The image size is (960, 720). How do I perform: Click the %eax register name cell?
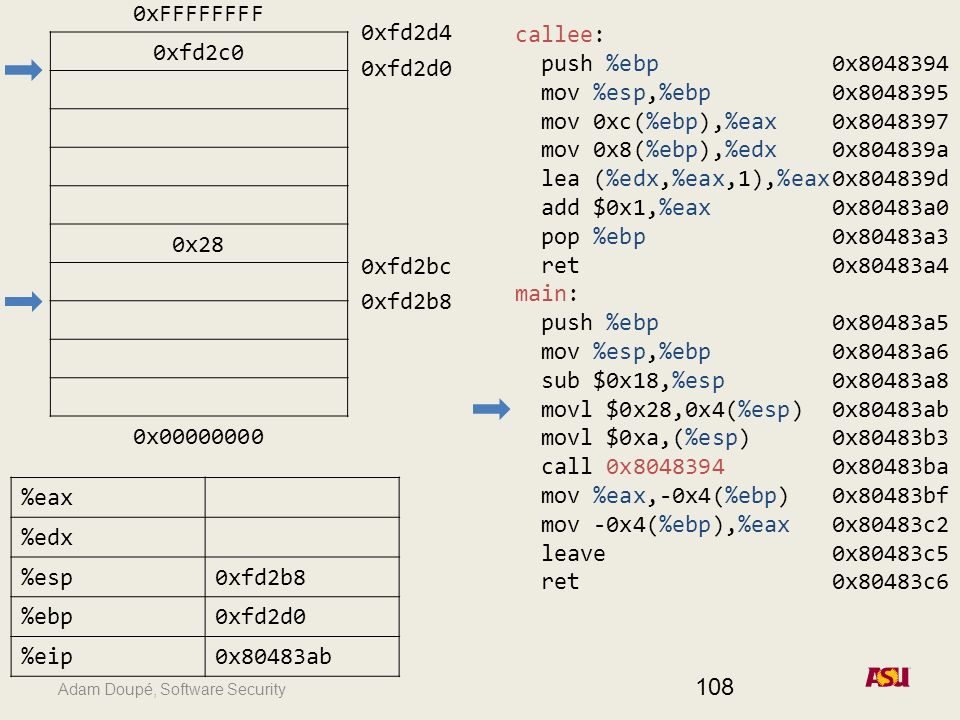[108, 498]
